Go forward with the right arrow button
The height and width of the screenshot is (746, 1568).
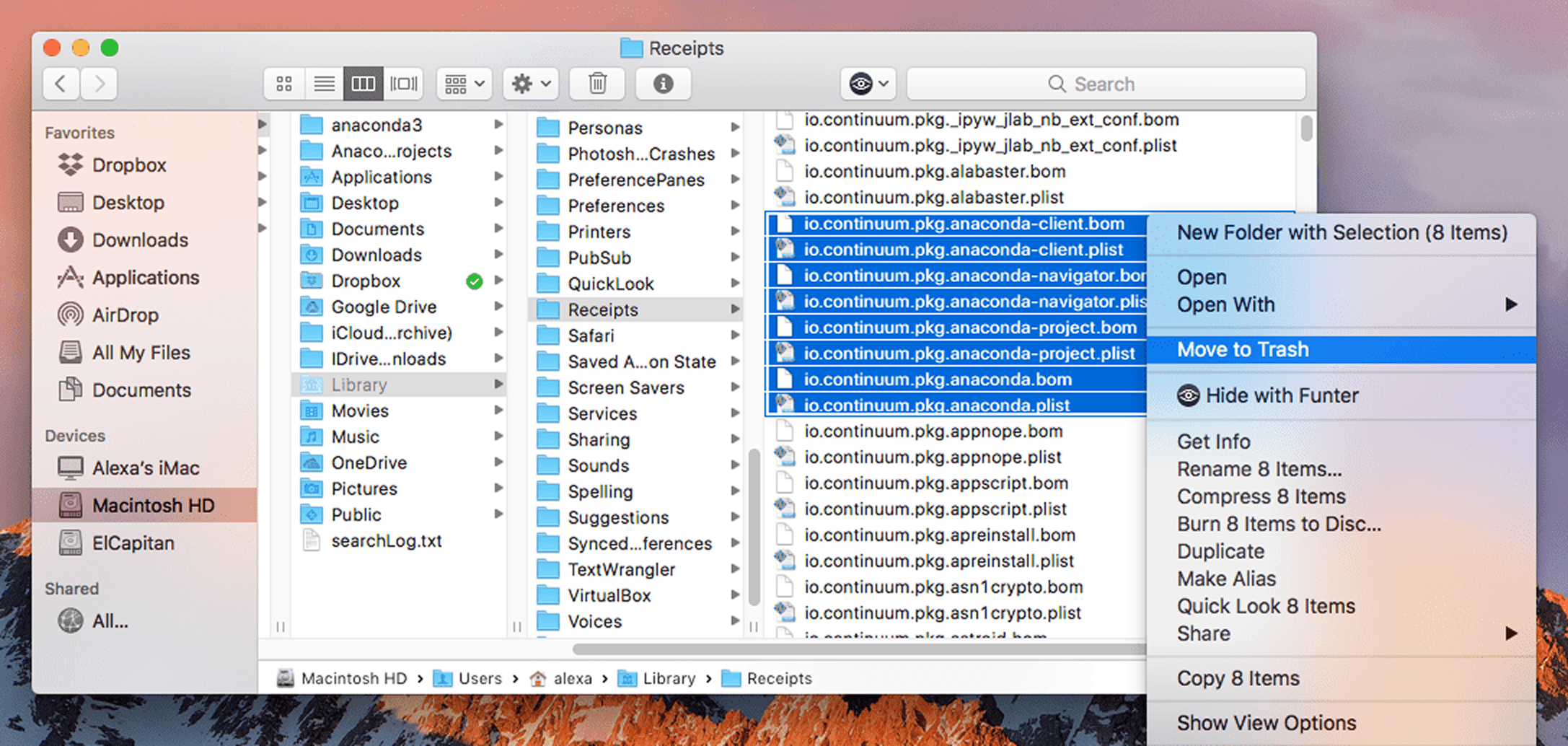tap(100, 84)
